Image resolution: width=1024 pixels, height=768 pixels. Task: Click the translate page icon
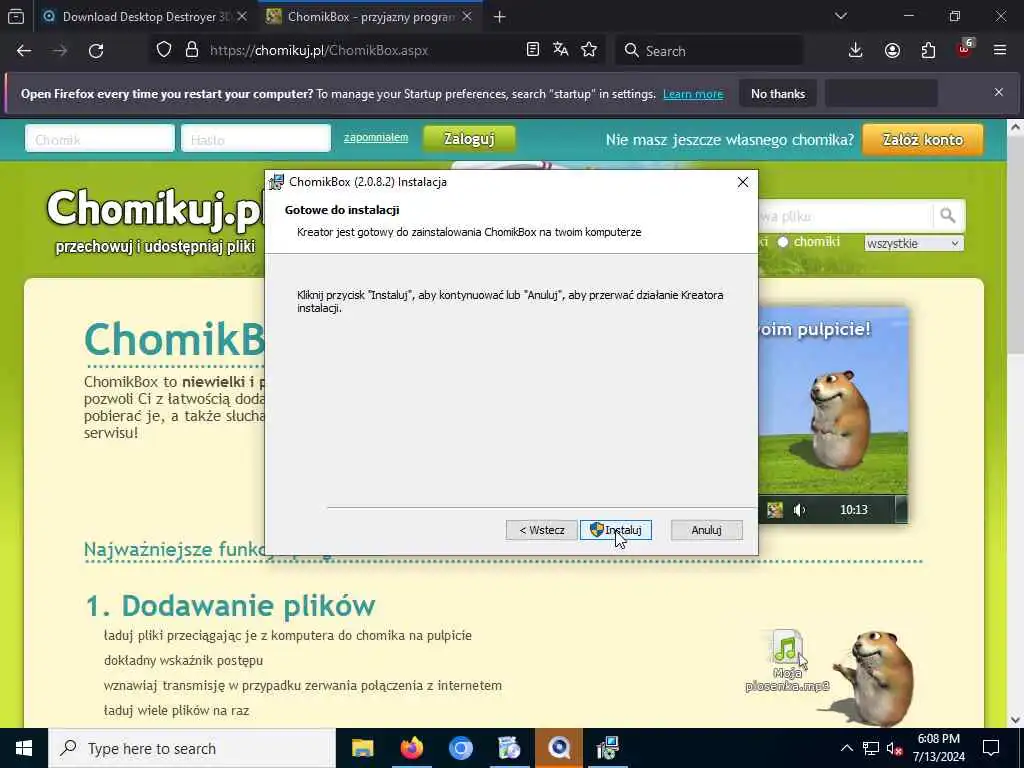coord(560,50)
